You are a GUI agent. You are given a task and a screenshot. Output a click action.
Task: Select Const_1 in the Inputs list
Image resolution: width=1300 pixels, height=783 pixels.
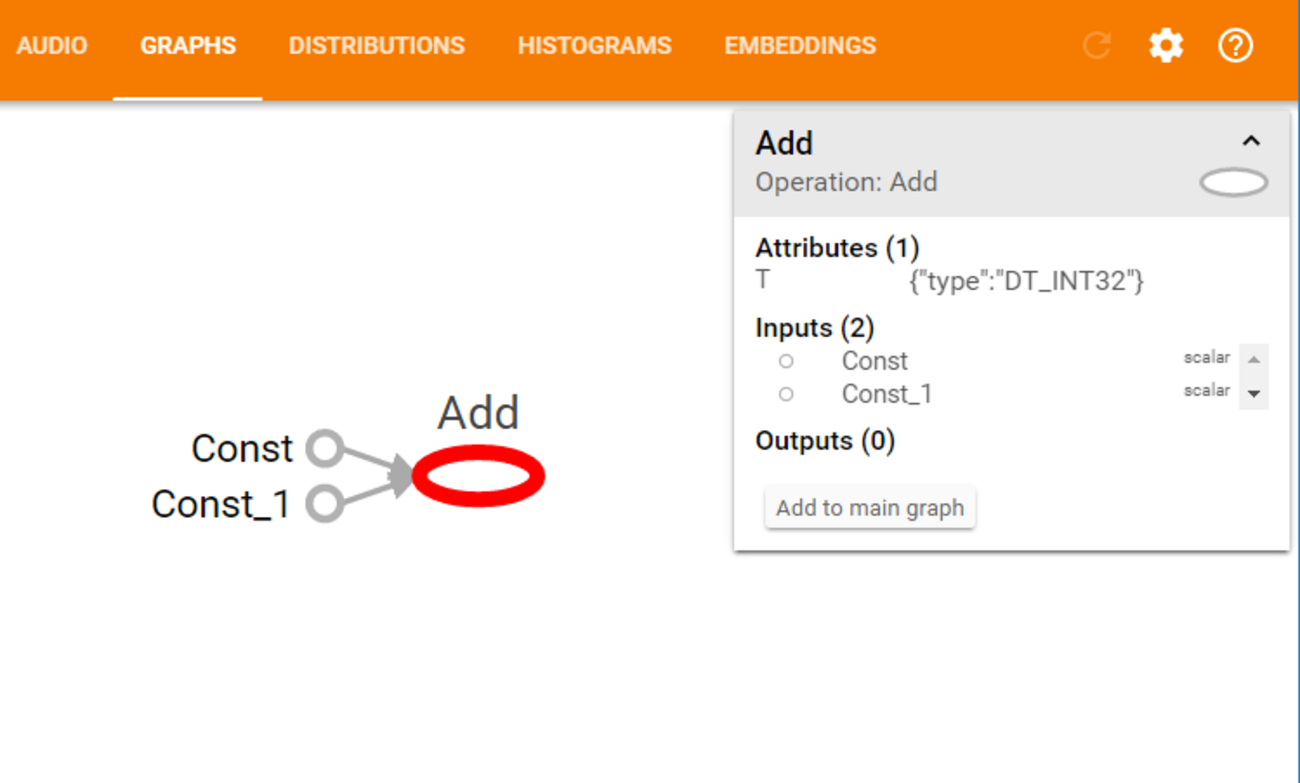(886, 394)
